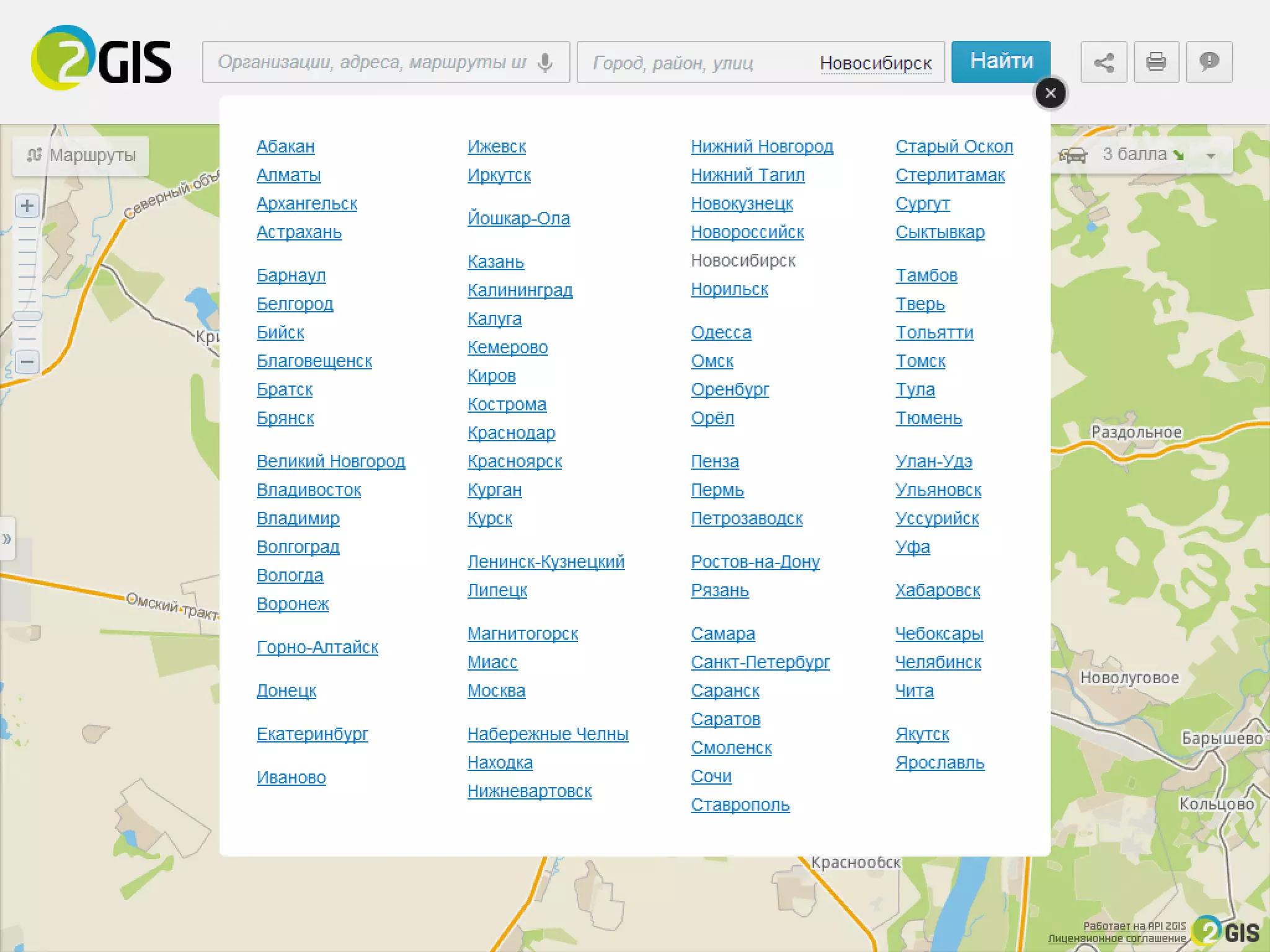Screen dimensions: 1270x952
Task: Expand the traffic score dropdown arrow
Action: click(1210, 156)
